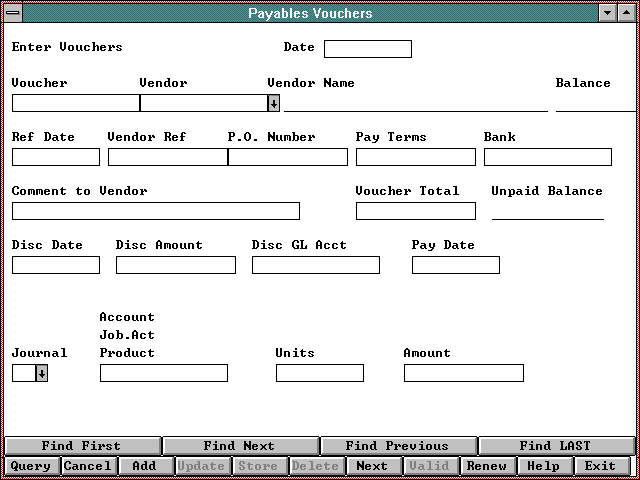
Task: Click the Renew button
Action: point(487,466)
